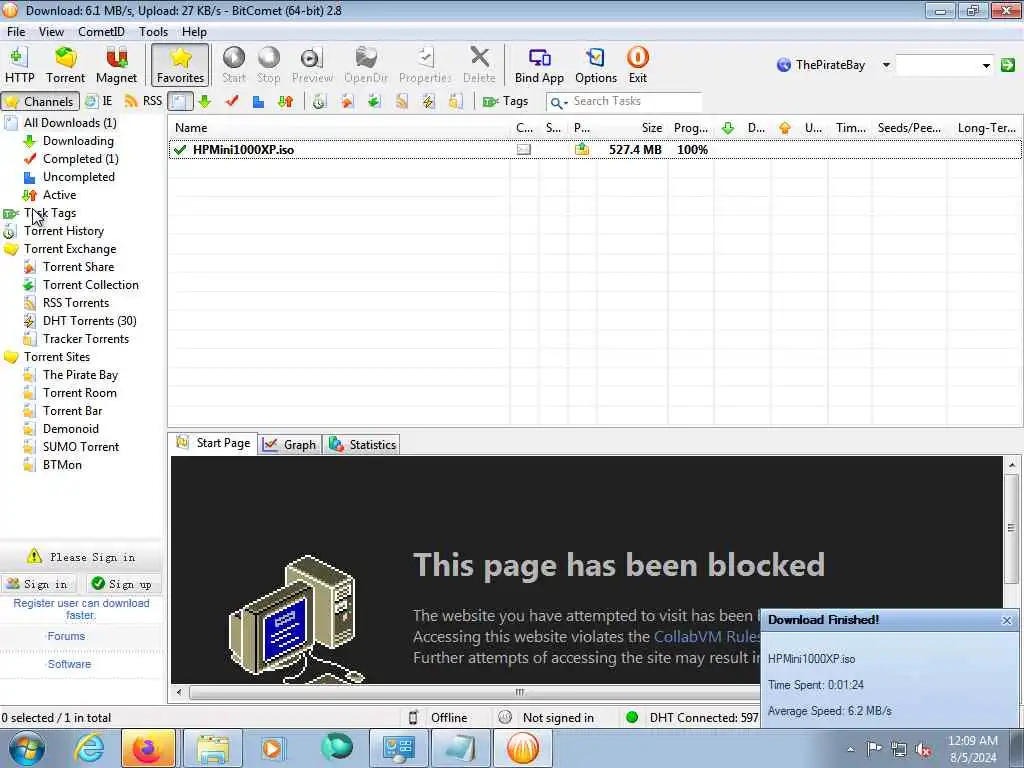Toggle the all-tasks list view button

180,101
